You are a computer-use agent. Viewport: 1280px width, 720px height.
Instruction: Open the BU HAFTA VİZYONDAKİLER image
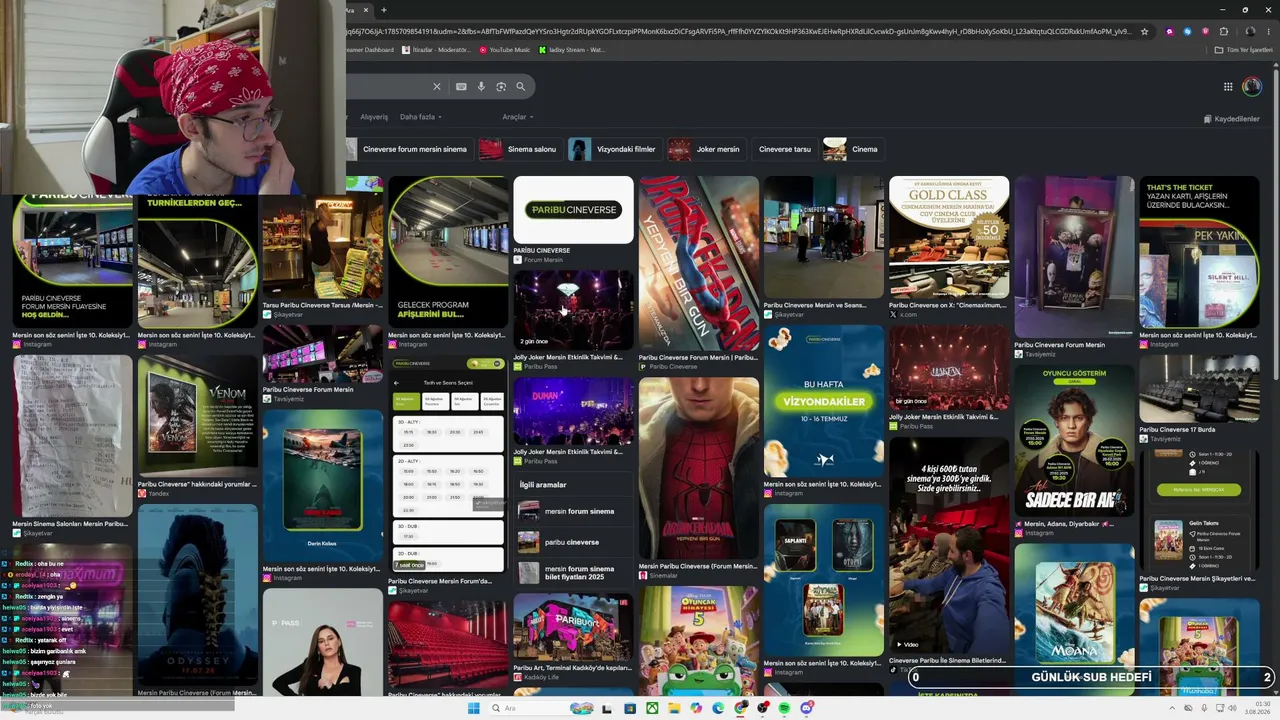[824, 400]
